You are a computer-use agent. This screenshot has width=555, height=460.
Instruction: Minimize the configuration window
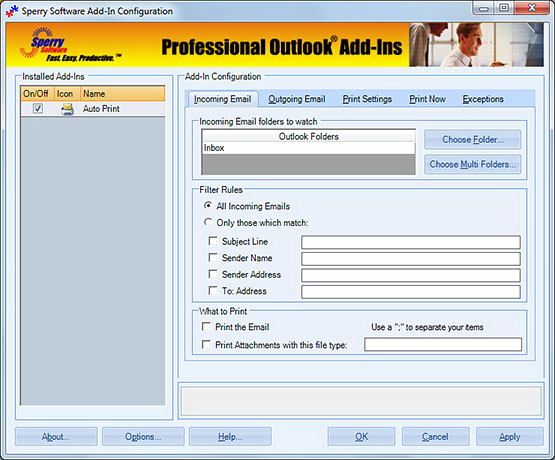[x=484, y=8]
